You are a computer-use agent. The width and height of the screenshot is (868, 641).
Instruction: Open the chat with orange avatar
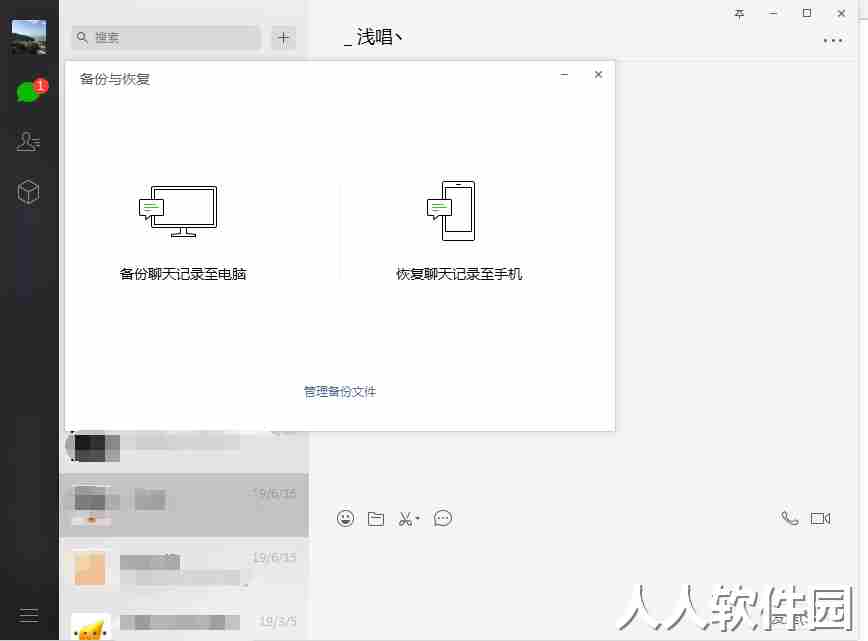point(184,569)
